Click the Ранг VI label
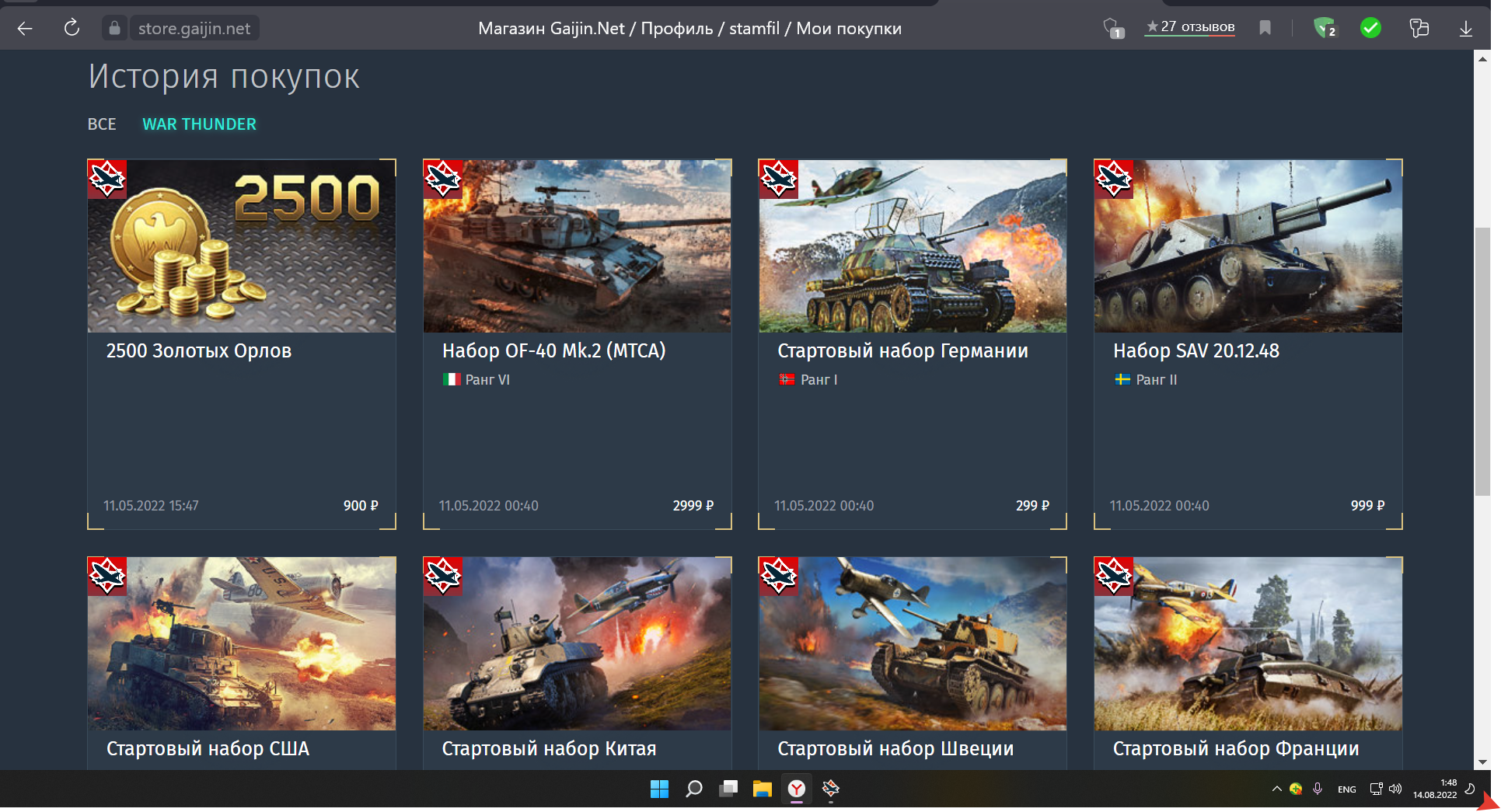Screen dimensions: 1501x812 pos(487,380)
